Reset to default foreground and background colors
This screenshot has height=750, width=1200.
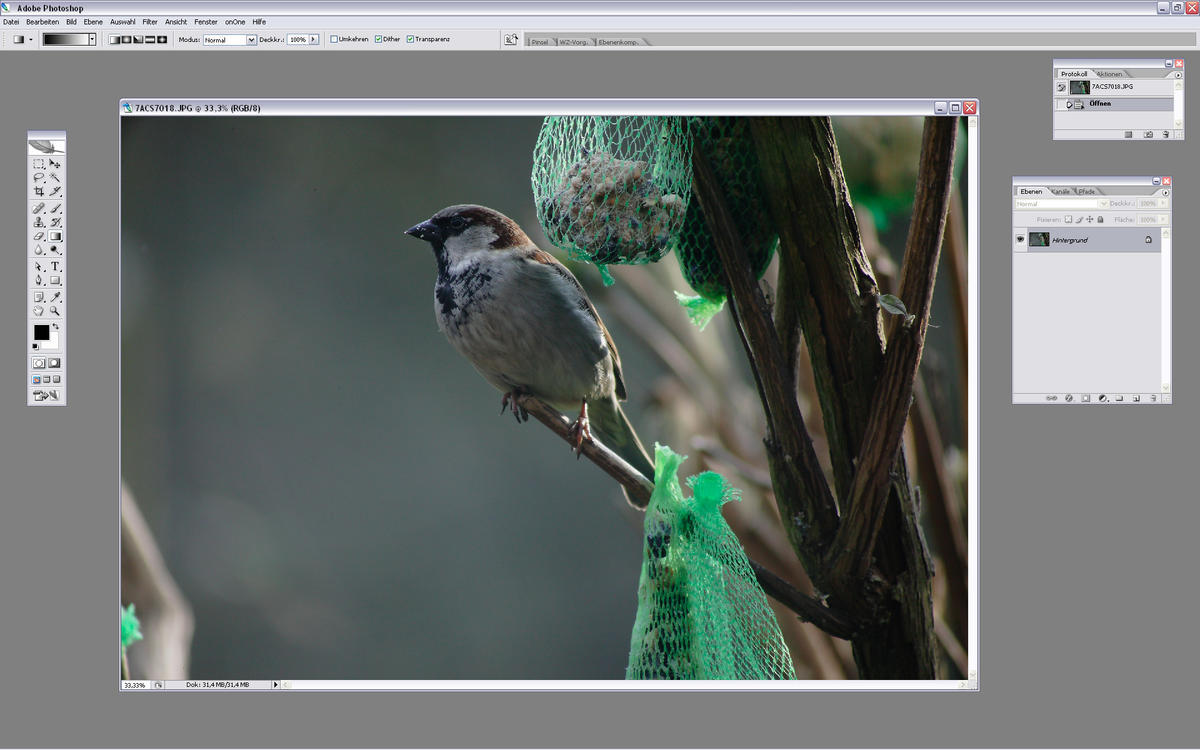(x=36, y=347)
